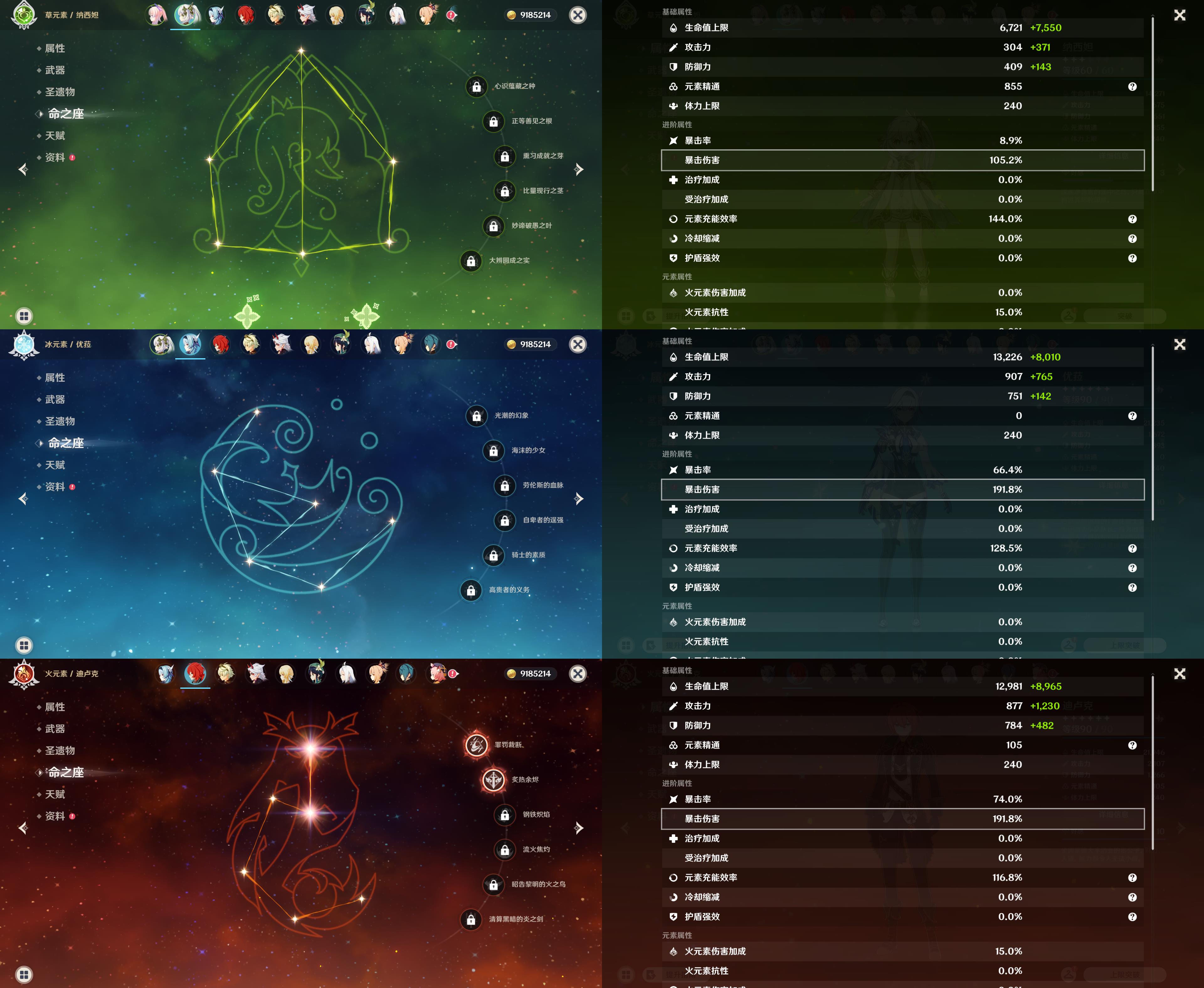Close Eula's attribute details panel
The width and height of the screenshot is (1204, 988).
(1180, 344)
